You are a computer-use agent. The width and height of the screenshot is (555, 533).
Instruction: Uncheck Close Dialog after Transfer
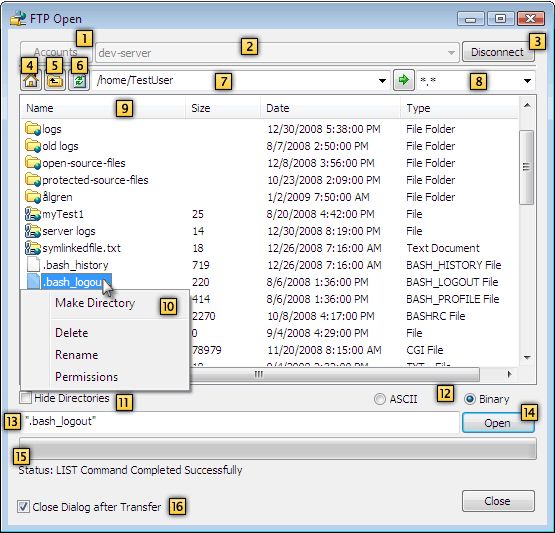point(23,507)
